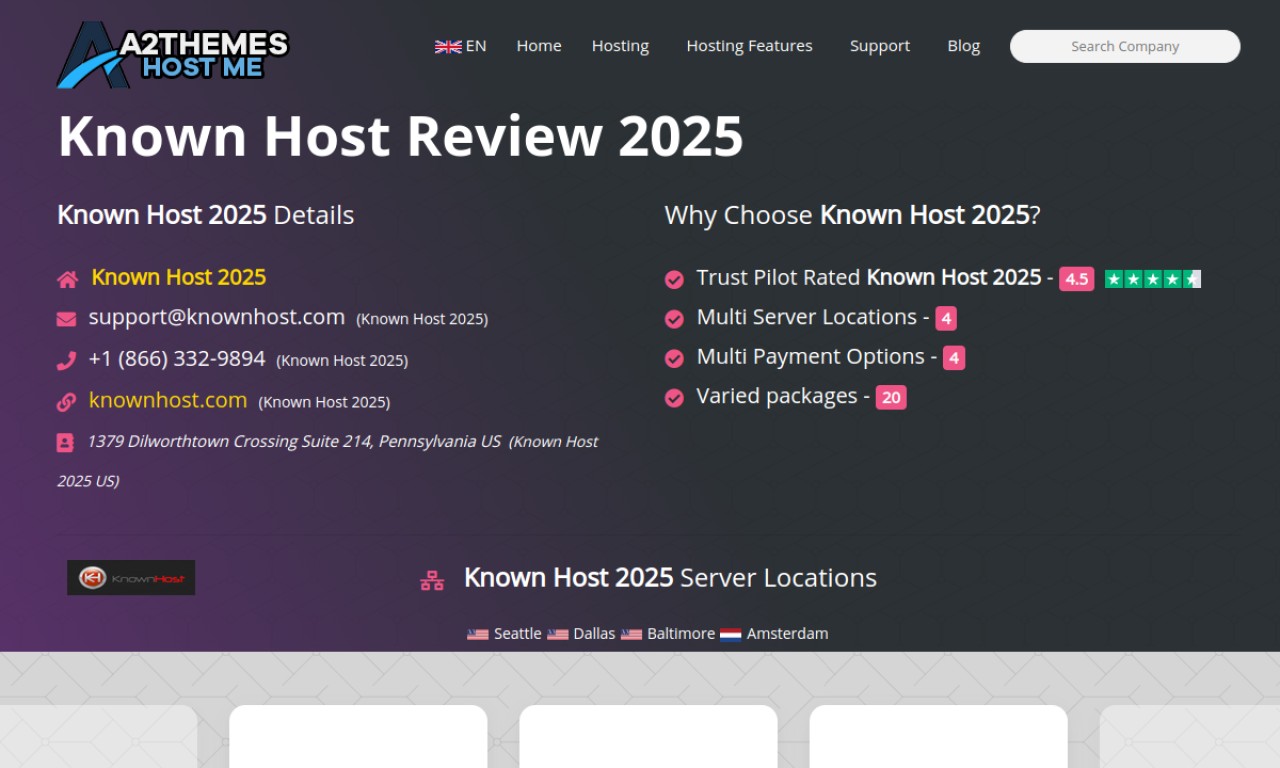Click the Netherlands flag beside Amsterdam
The width and height of the screenshot is (1280, 768).
coord(731,634)
